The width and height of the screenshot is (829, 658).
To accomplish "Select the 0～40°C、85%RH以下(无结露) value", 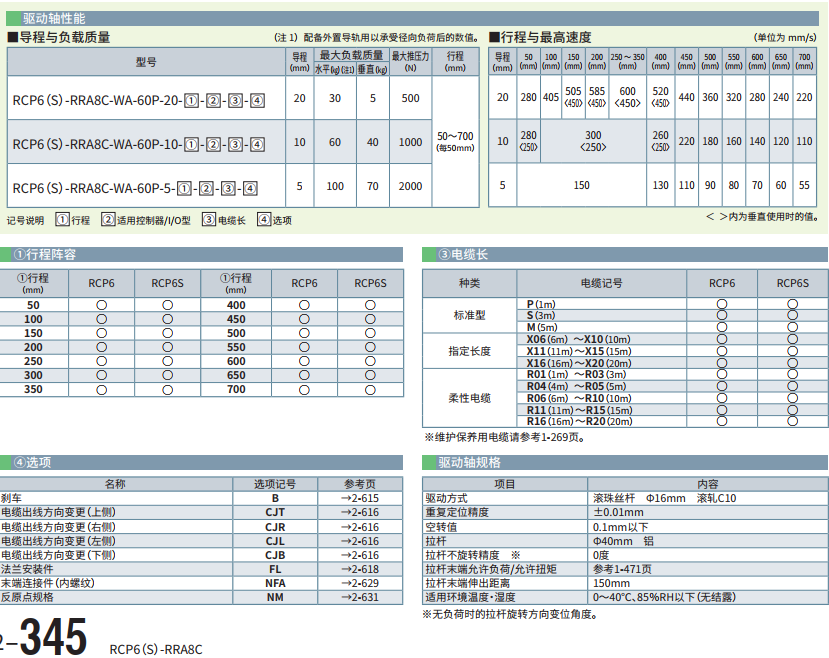I will point(664,597).
